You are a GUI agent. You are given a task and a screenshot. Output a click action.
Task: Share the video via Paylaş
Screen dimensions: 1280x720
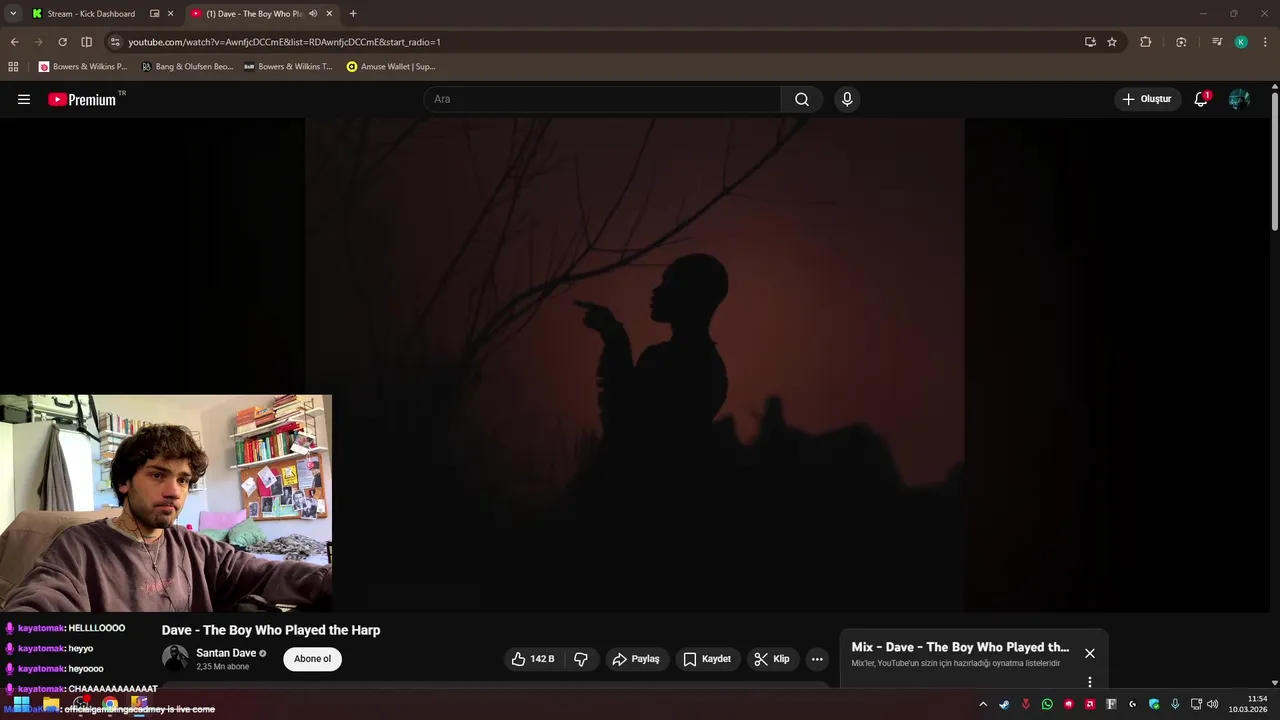coord(636,659)
